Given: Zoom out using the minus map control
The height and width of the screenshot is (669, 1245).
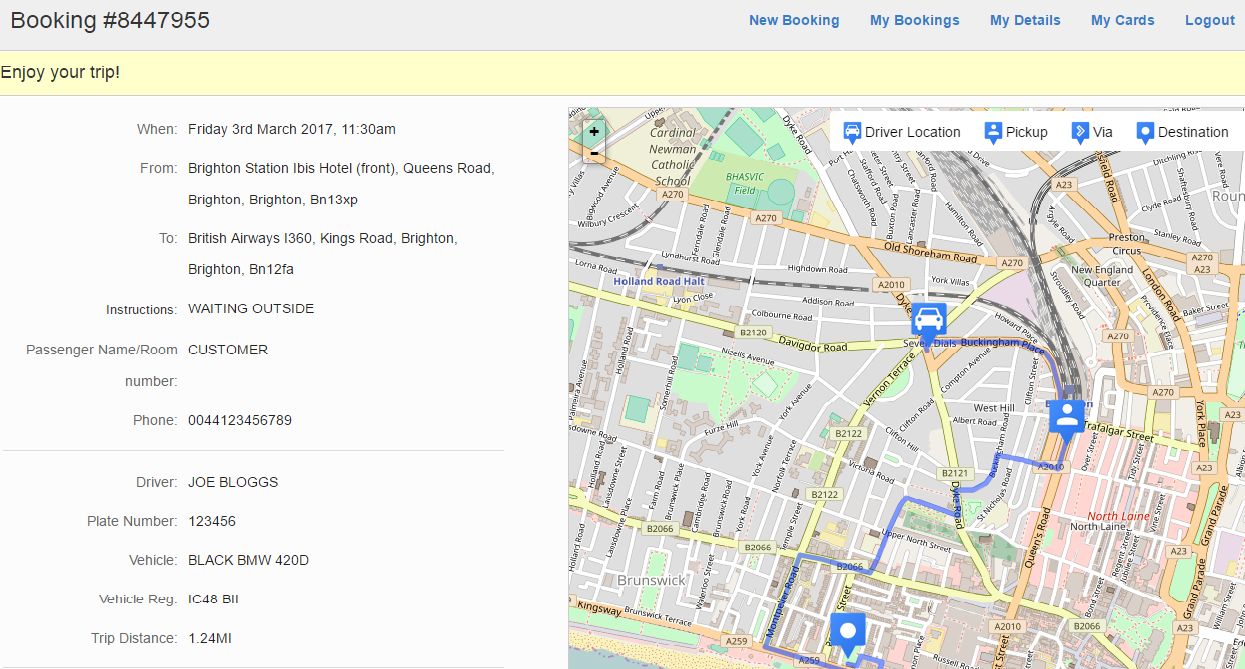Looking at the screenshot, I should [593, 153].
